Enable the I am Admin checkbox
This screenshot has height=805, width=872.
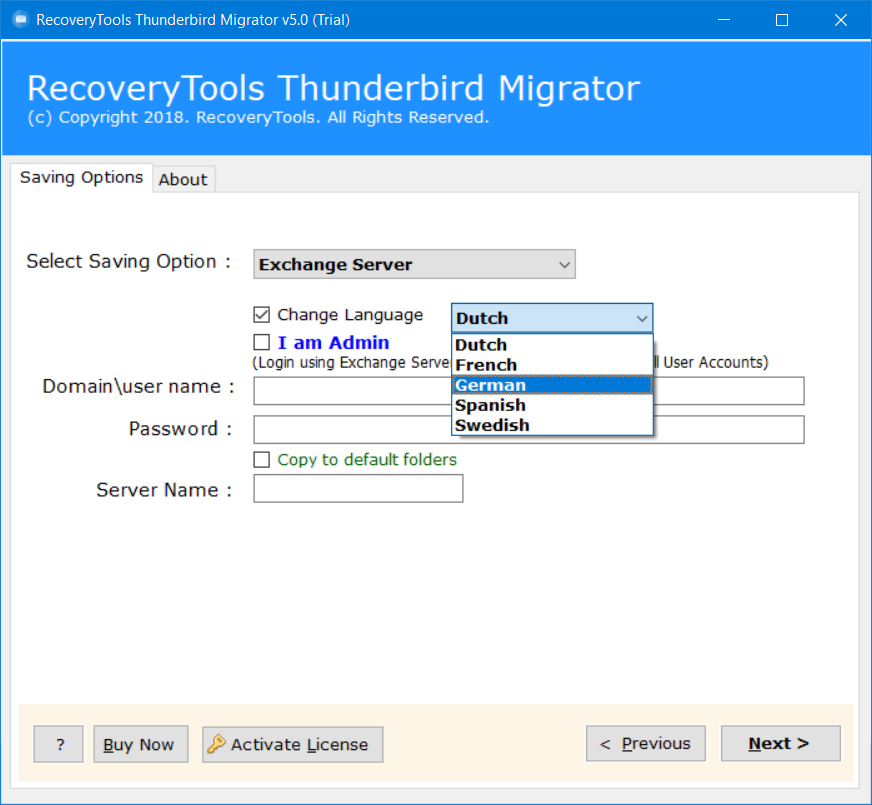[x=261, y=342]
